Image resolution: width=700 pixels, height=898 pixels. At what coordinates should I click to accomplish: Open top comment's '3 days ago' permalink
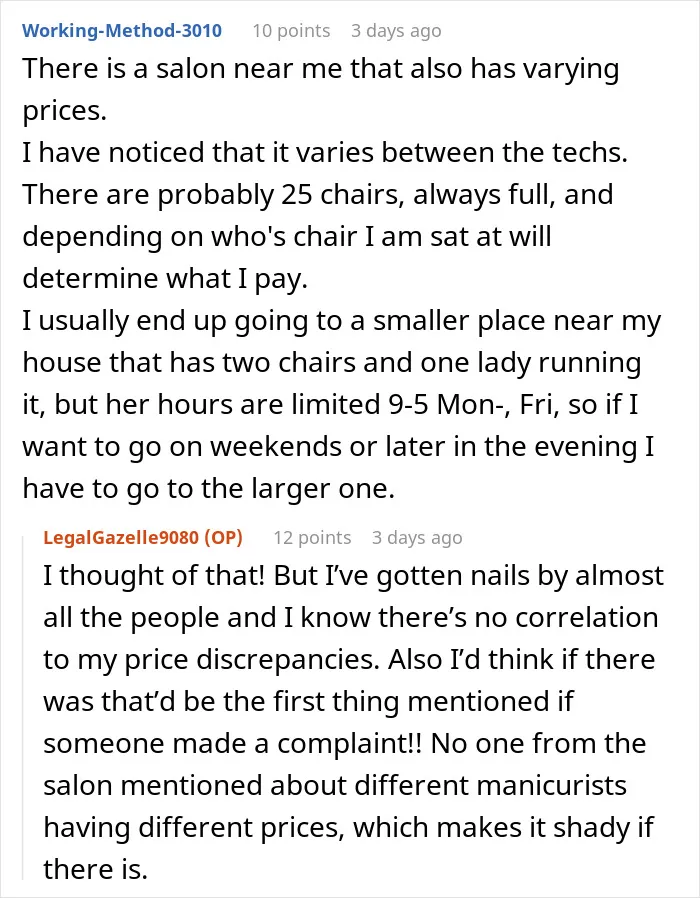click(396, 30)
